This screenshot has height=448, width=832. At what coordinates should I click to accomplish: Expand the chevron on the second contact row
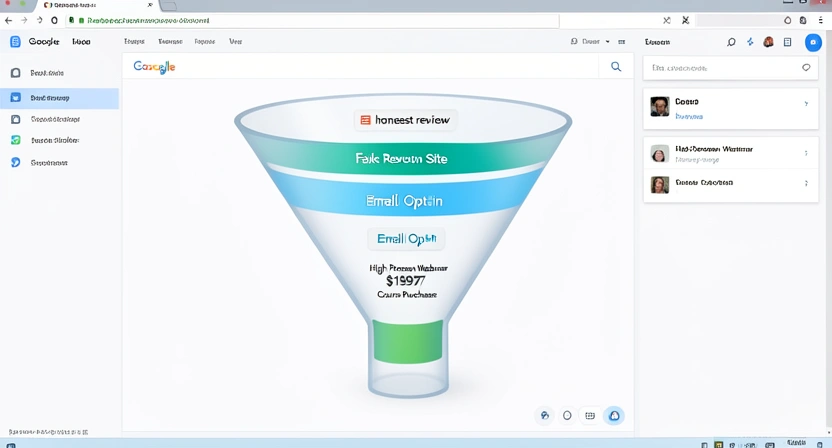806,153
